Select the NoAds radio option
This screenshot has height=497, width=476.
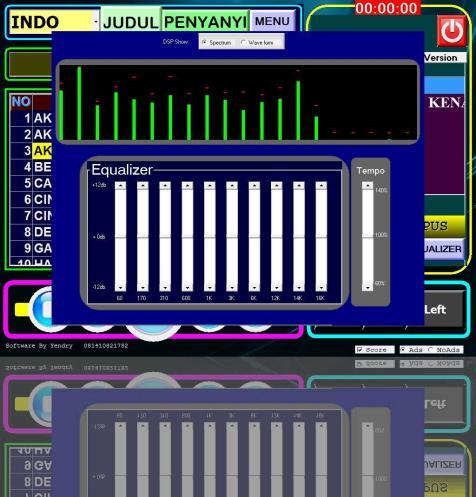tap(445, 350)
